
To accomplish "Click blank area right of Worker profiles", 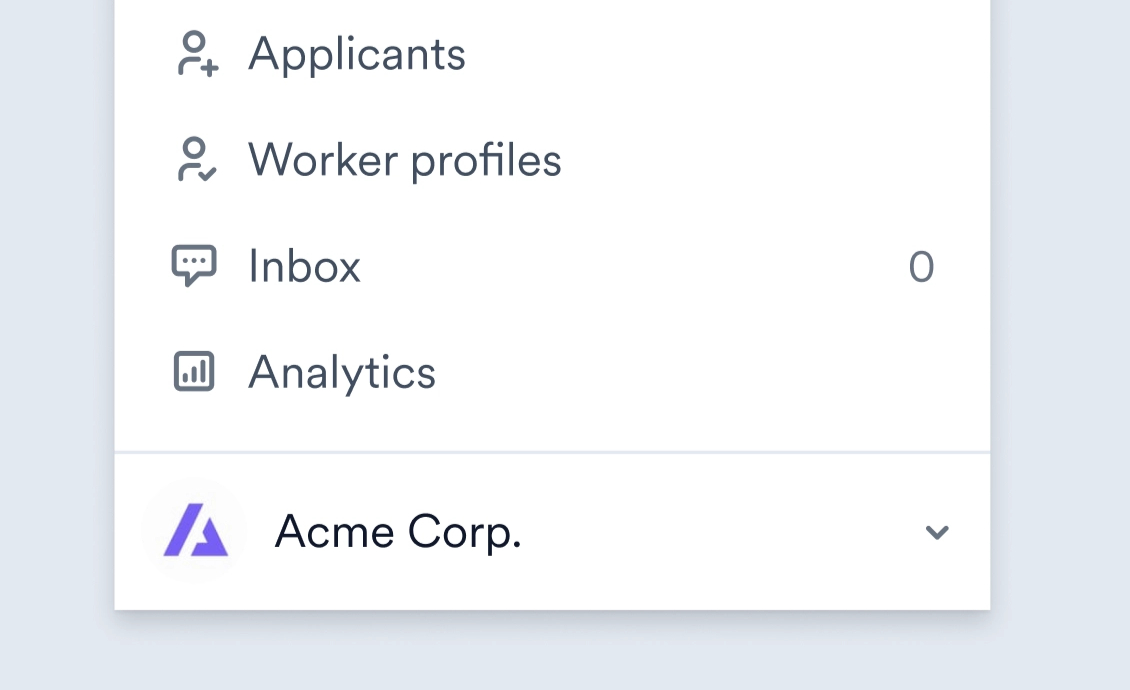I will coord(750,160).
